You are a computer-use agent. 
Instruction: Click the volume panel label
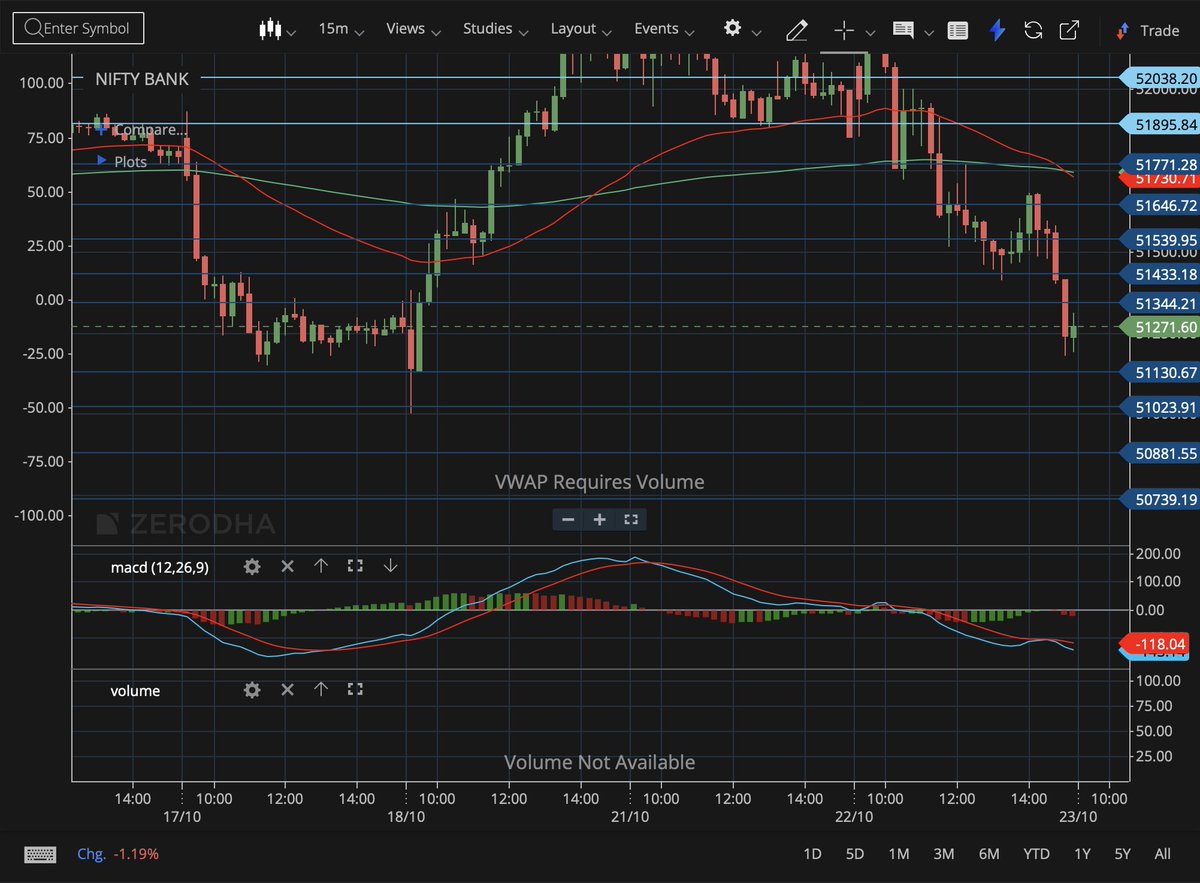135,691
